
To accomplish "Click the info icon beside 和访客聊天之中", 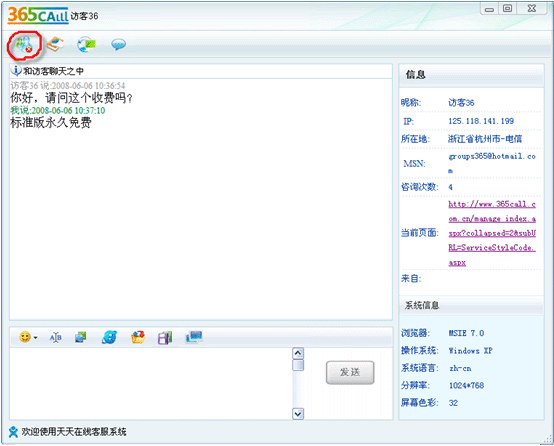I will (x=16, y=71).
